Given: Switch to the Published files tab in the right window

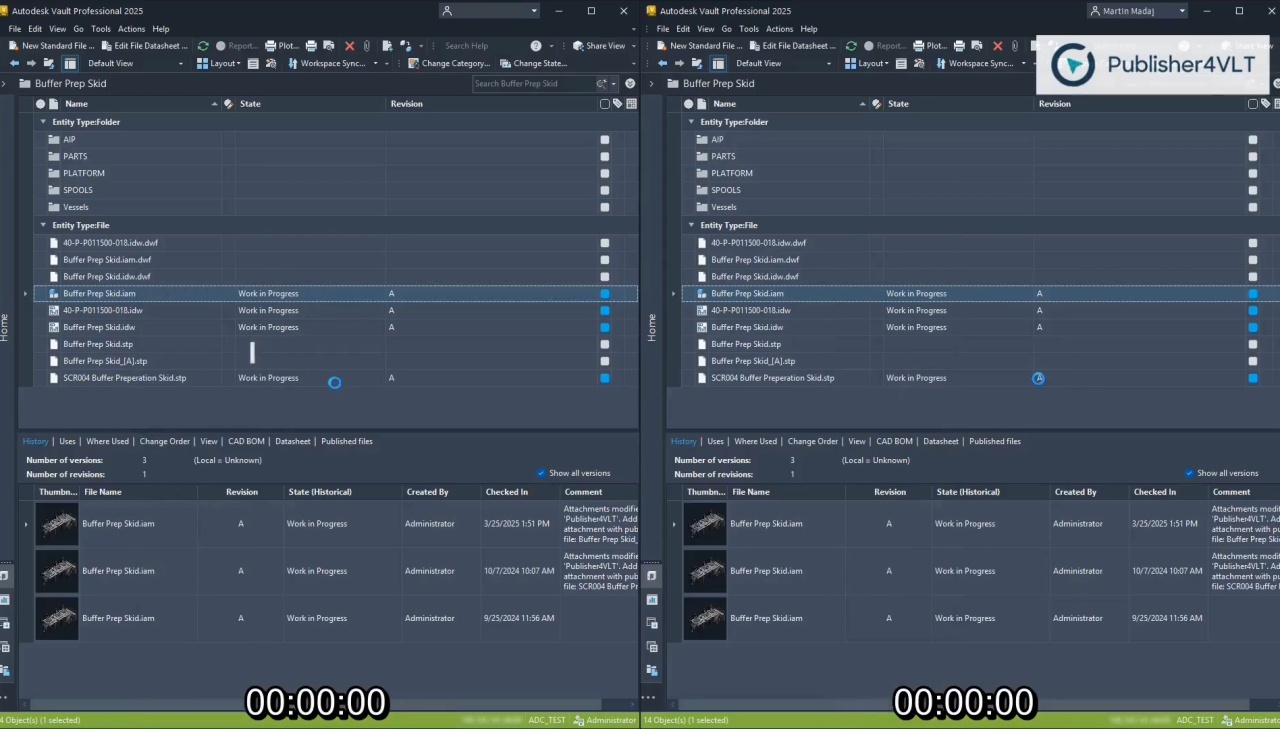Looking at the screenshot, I should [x=995, y=441].
